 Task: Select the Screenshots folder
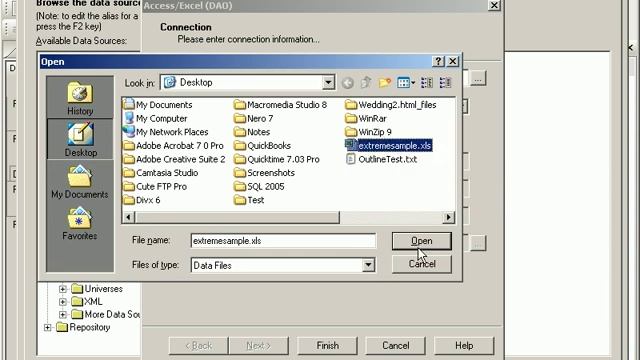(x=264, y=173)
